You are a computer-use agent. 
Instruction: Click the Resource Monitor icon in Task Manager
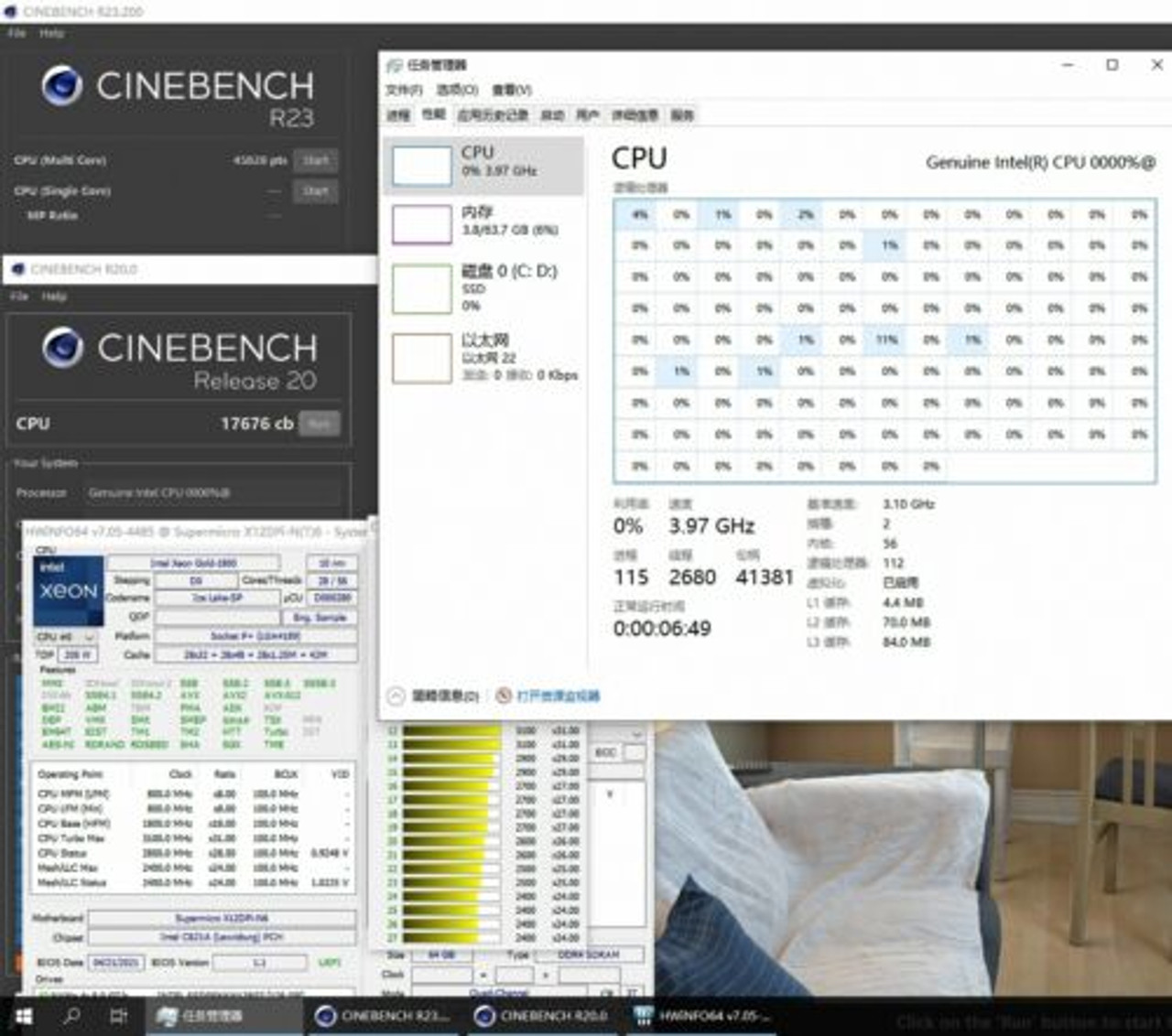coord(503,696)
